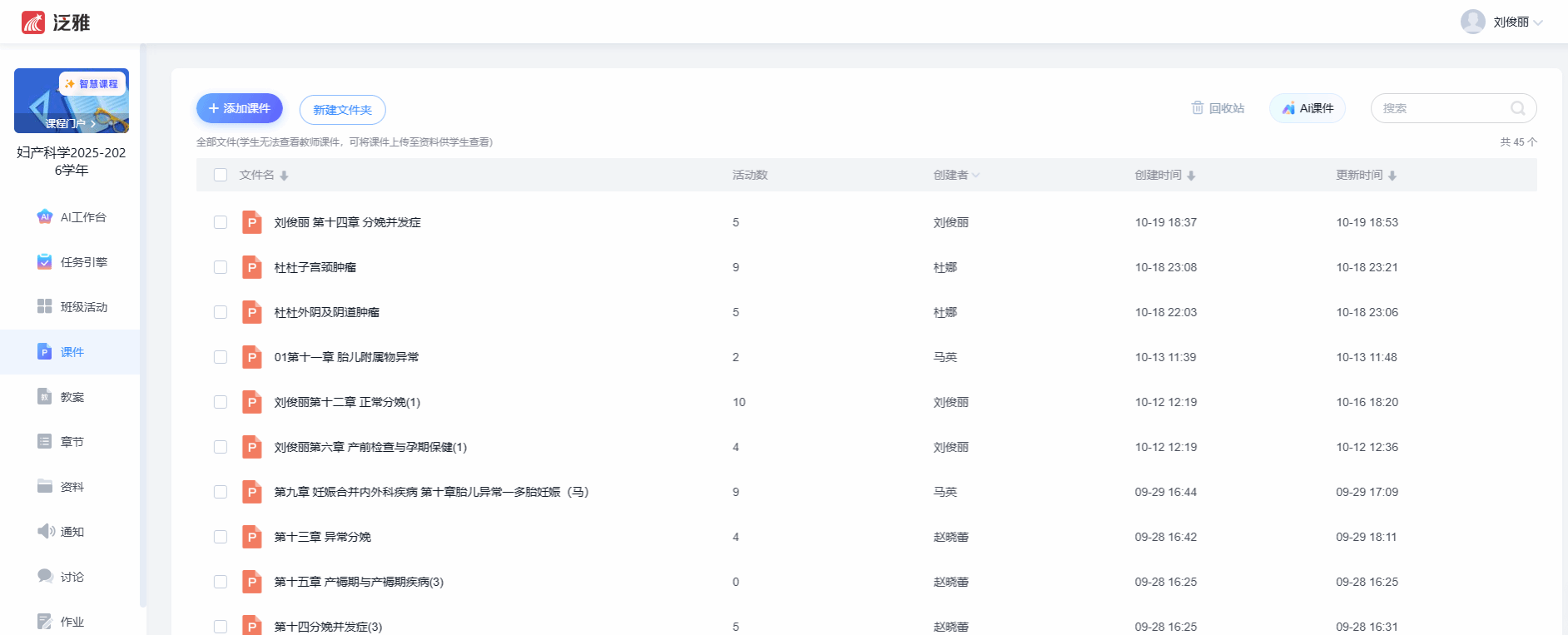Open the 教案 sidebar icon
1568x635 pixels.
click(x=45, y=397)
